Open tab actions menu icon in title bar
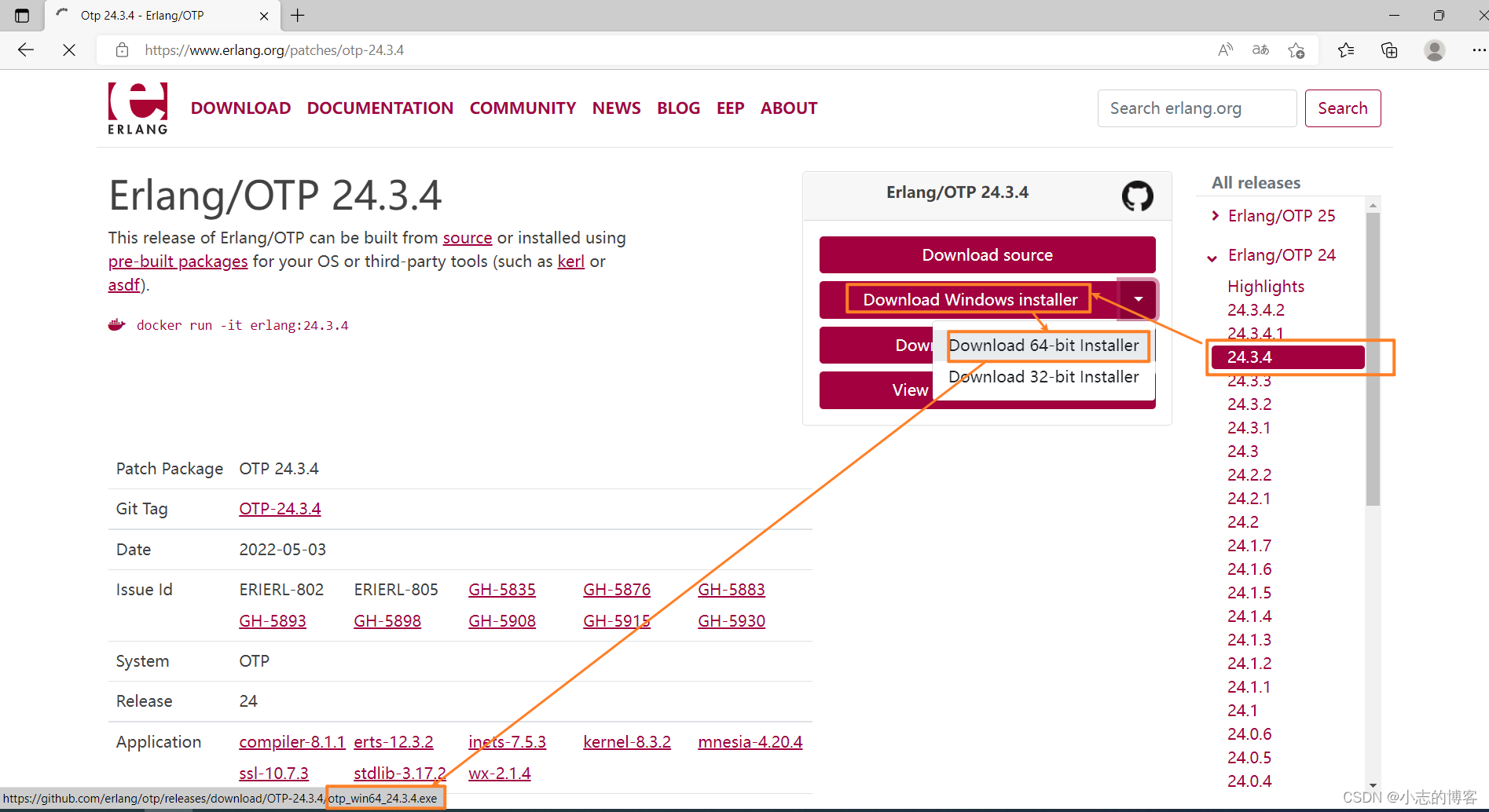 point(22,16)
